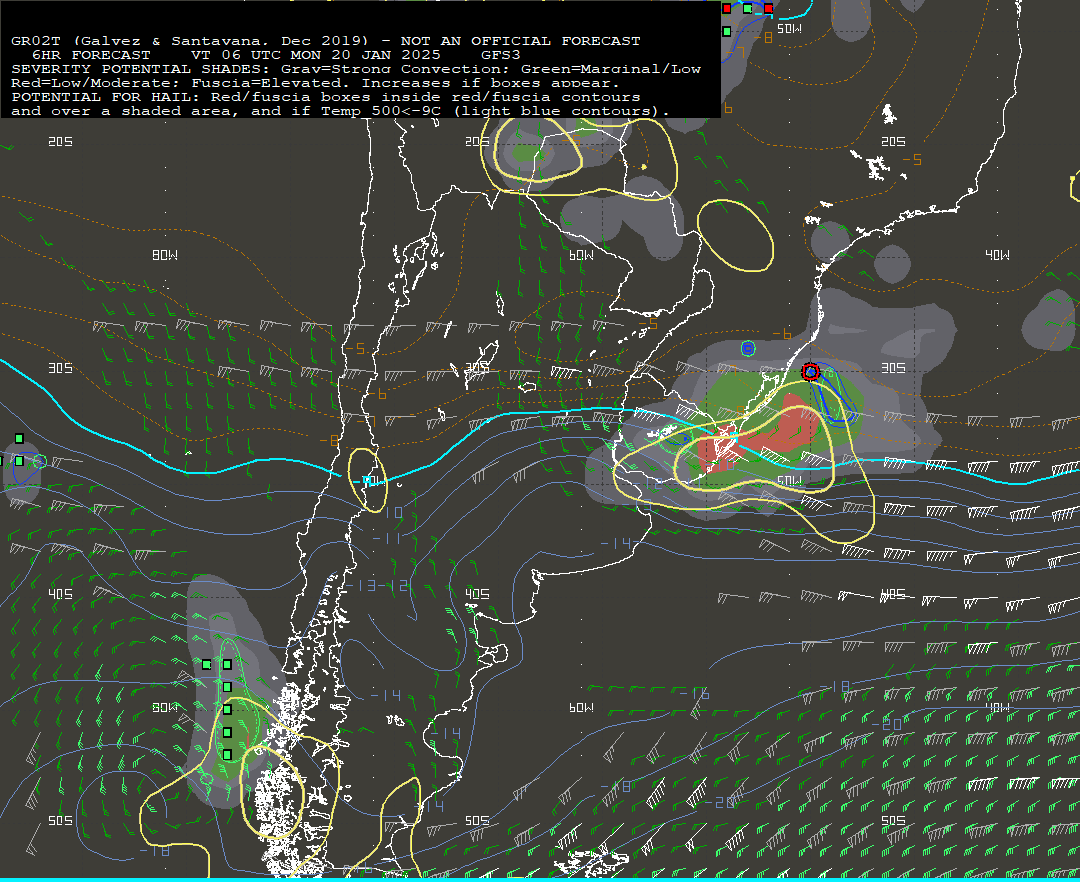Click the topmost square of the five-square green column

pos(227,664)
